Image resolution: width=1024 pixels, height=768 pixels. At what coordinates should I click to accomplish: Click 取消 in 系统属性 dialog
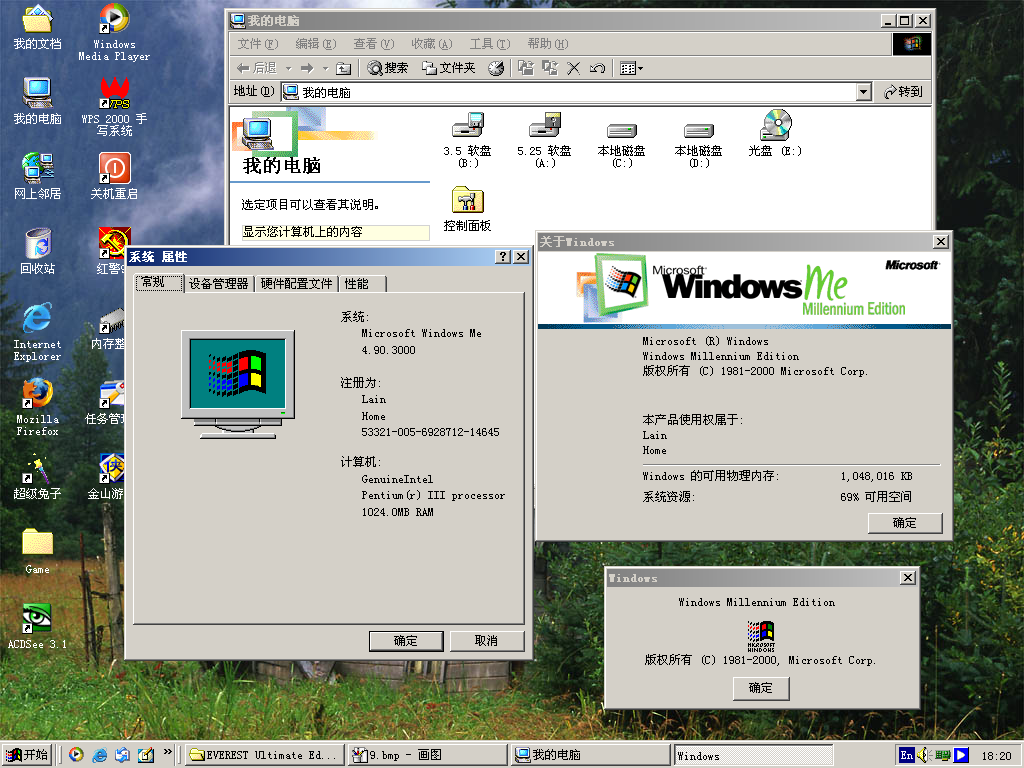[x=486, y=641]
